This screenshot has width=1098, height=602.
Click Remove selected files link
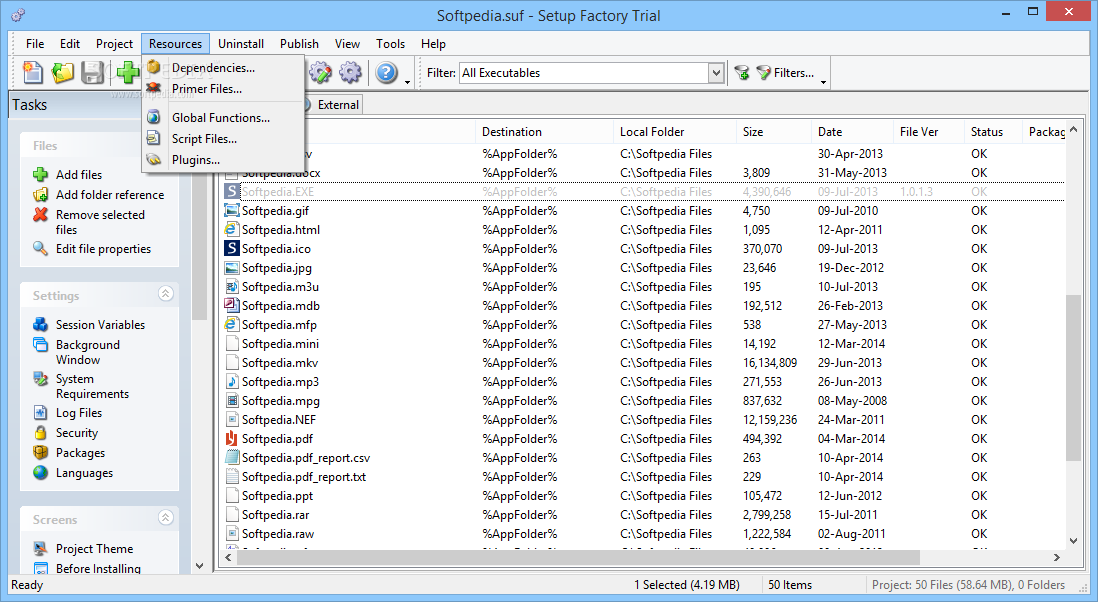(100, 222)
